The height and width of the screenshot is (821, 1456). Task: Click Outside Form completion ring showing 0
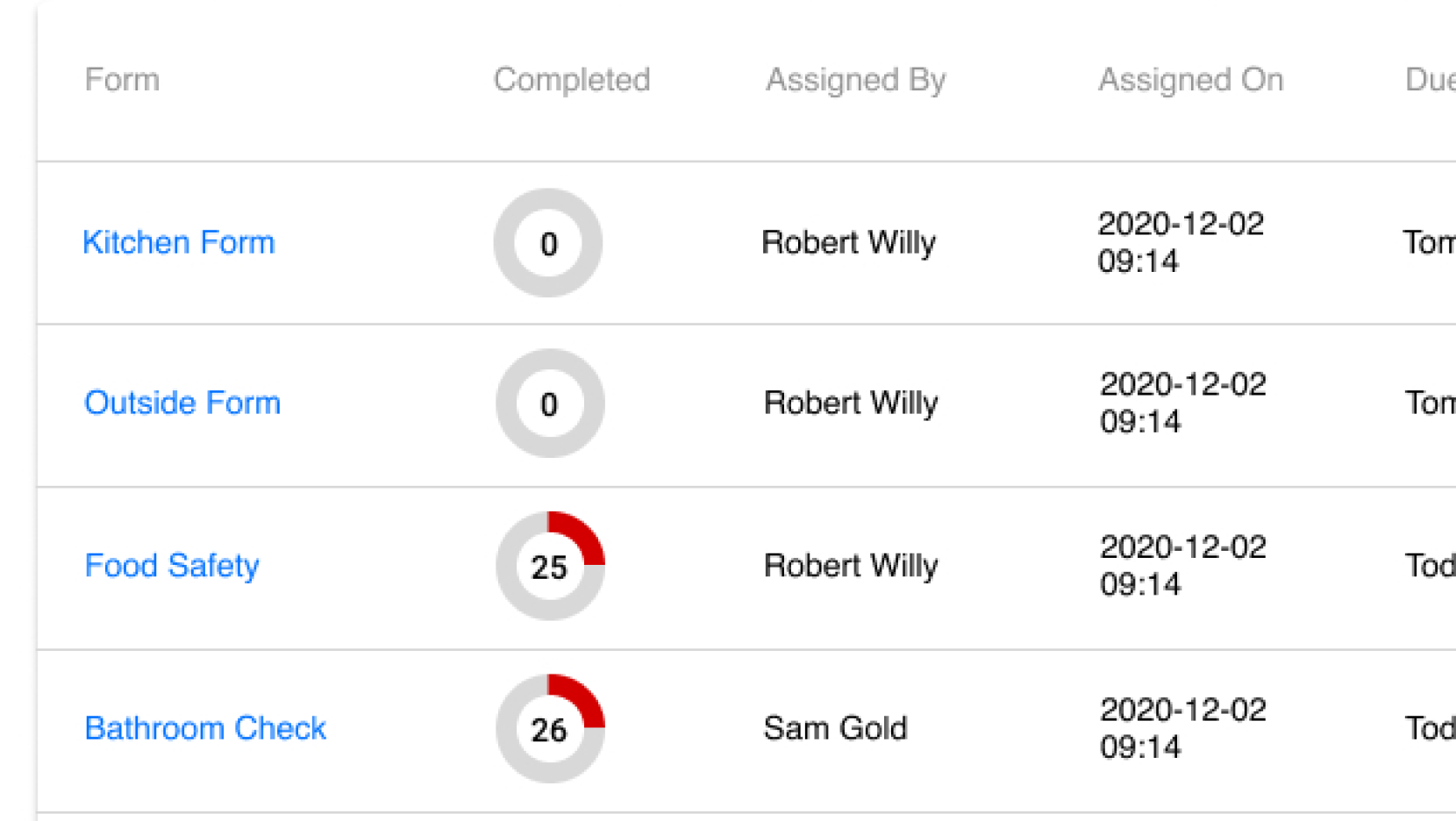549,403
